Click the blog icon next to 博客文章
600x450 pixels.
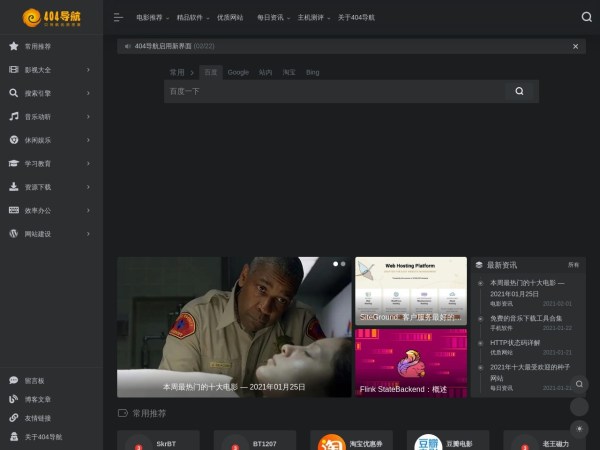[14, 399]
